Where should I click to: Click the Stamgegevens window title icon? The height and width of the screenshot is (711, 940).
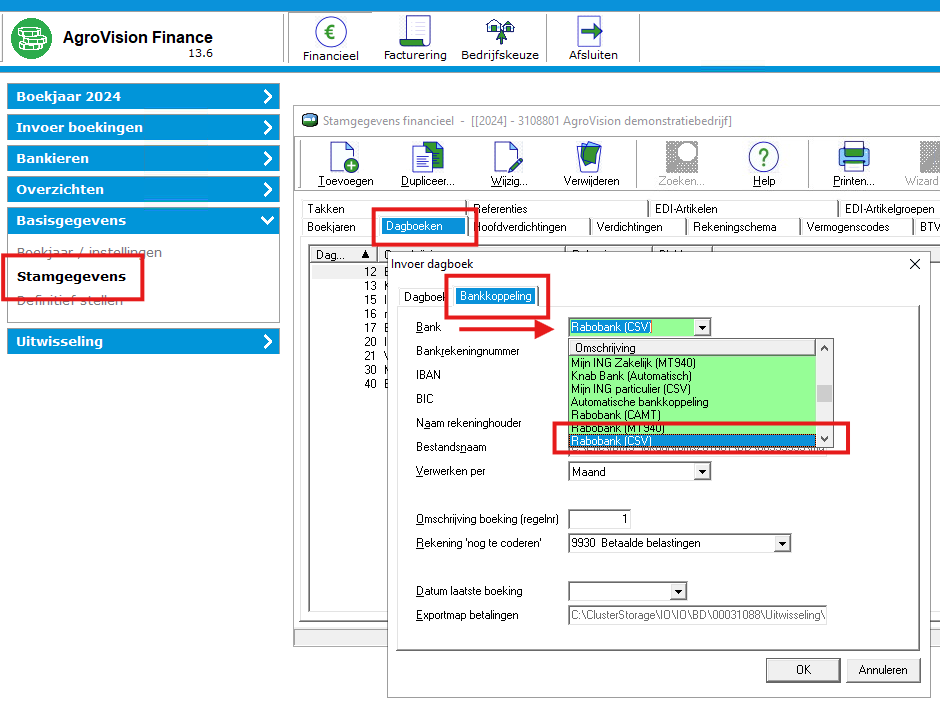pyautogui.click(x=310, y=120)
